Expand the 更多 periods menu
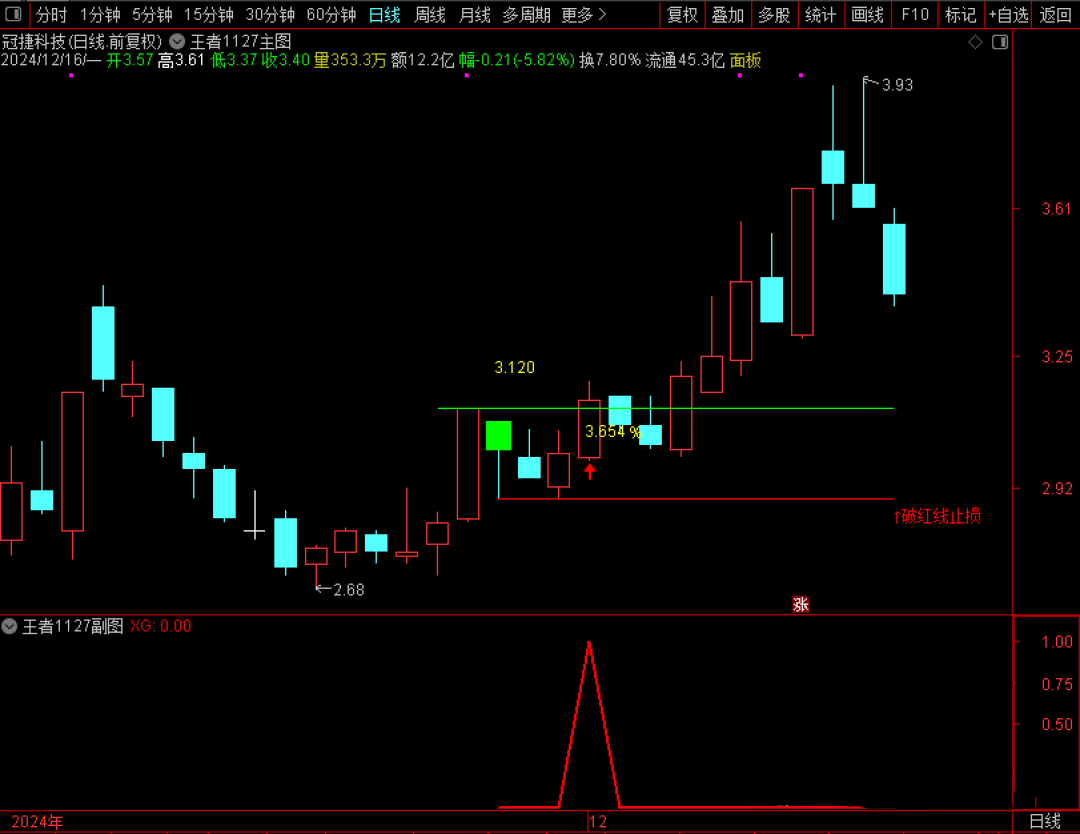1080x834 pixels. [x=583, y=15]
